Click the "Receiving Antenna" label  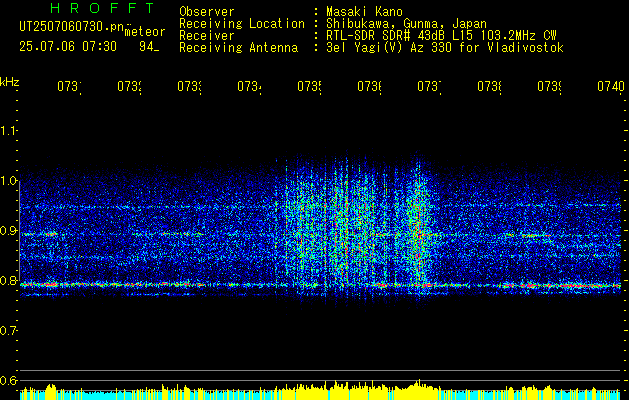point(239,48)
